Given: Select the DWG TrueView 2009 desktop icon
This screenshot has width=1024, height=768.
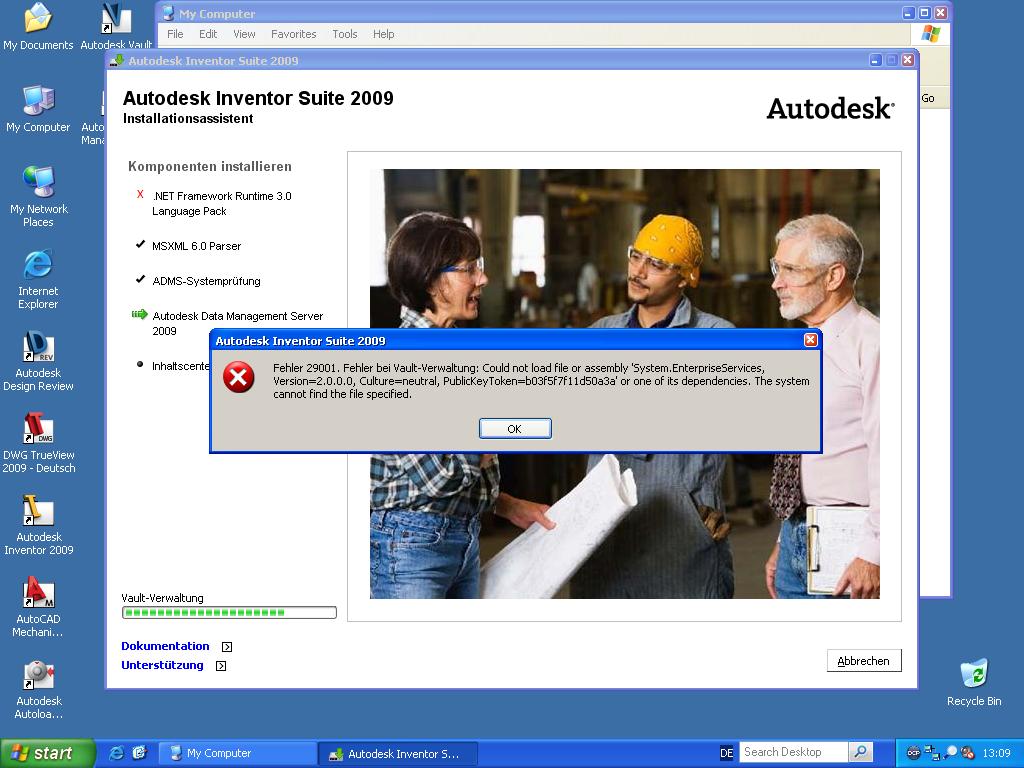Looking at the screenshot, I should click(x=39, y=443).
